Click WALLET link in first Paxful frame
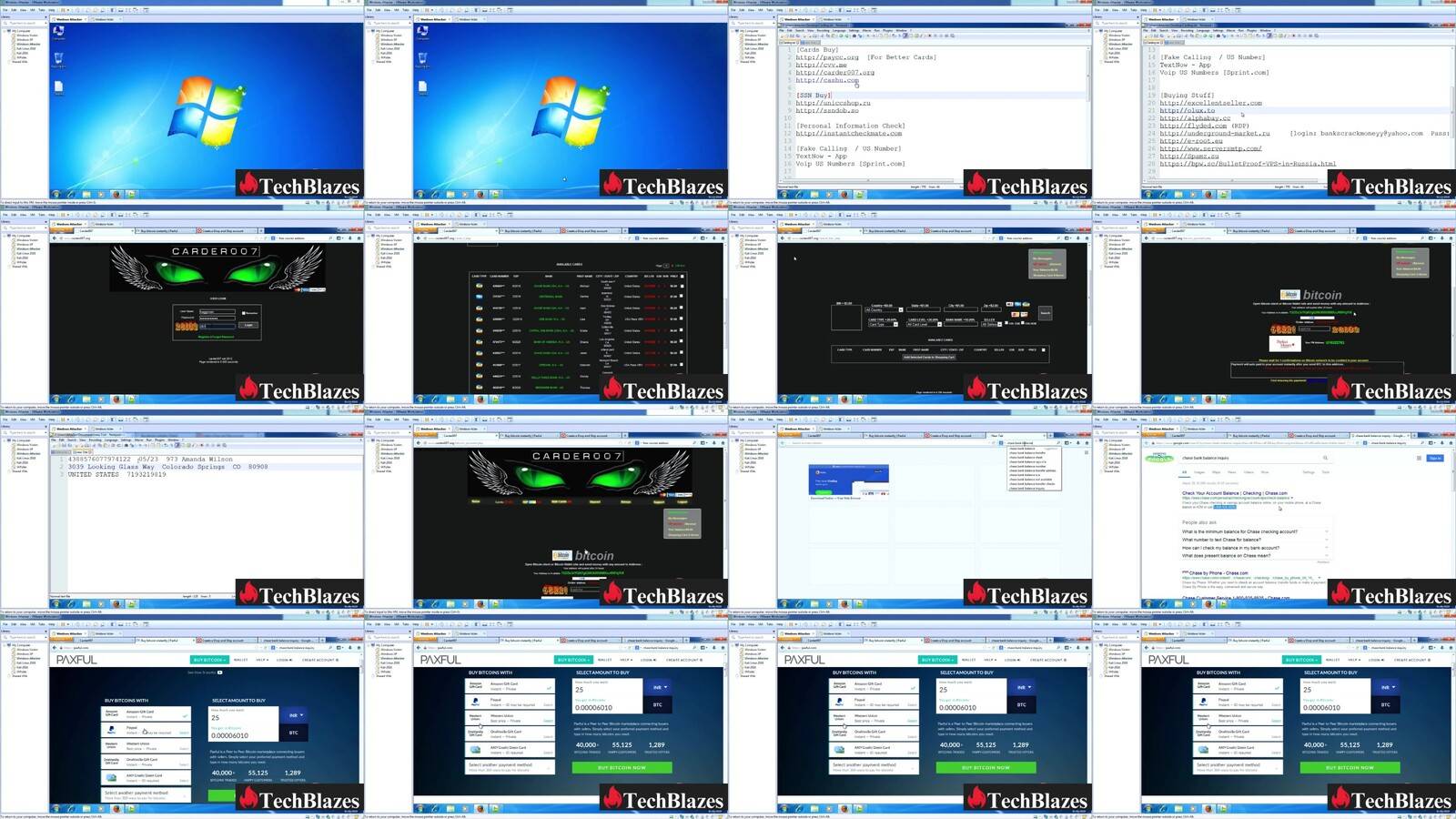1456x819 pixels. 240,660
